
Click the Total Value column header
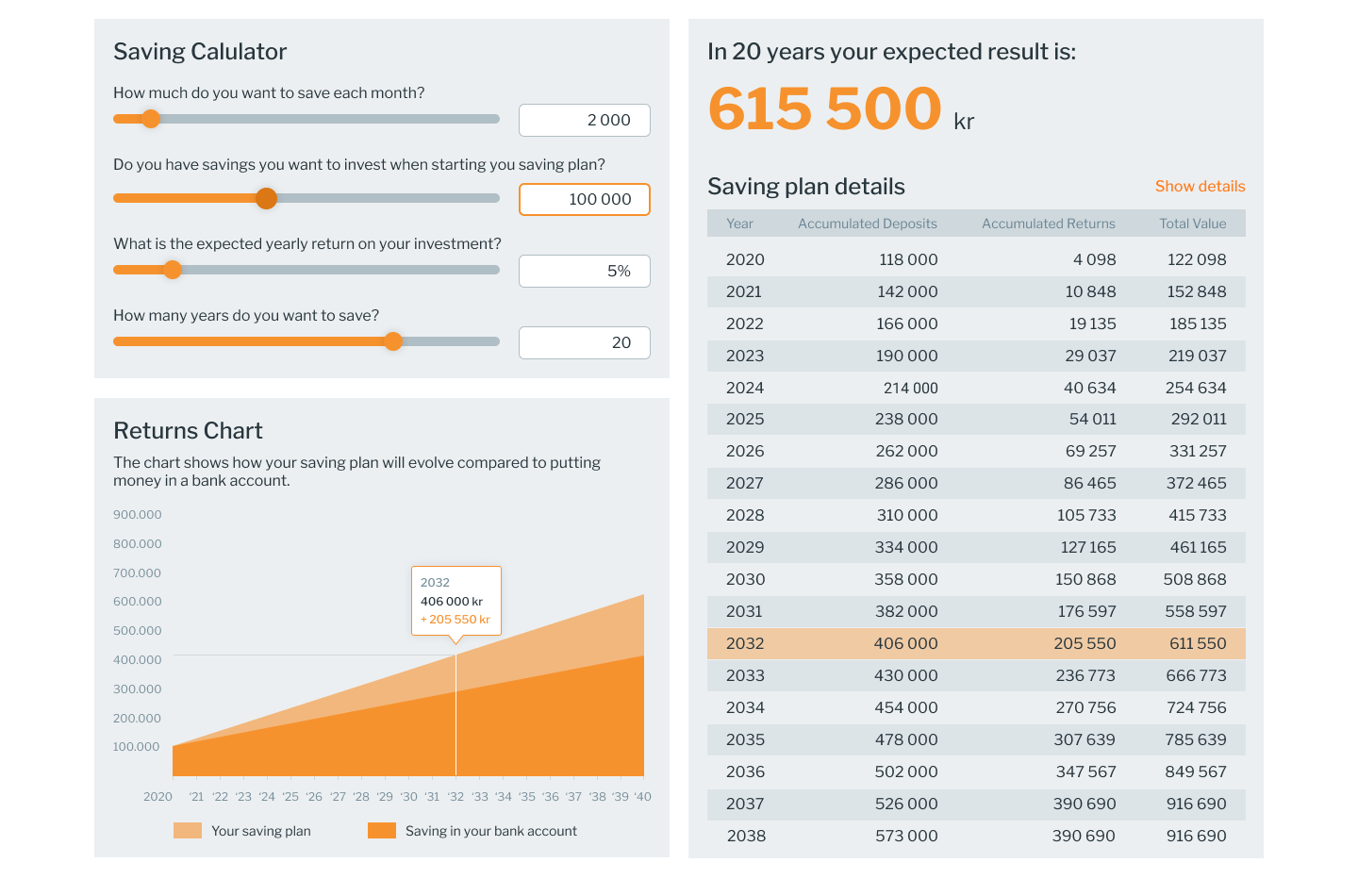click(x=1192, y=224)
